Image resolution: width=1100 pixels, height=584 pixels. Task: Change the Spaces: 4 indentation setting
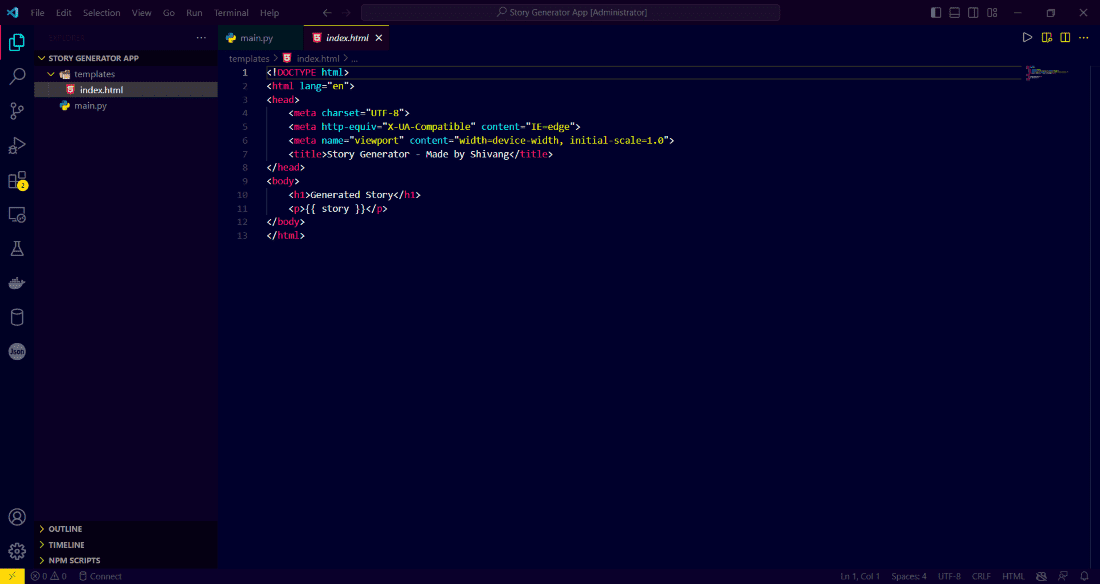909,576
